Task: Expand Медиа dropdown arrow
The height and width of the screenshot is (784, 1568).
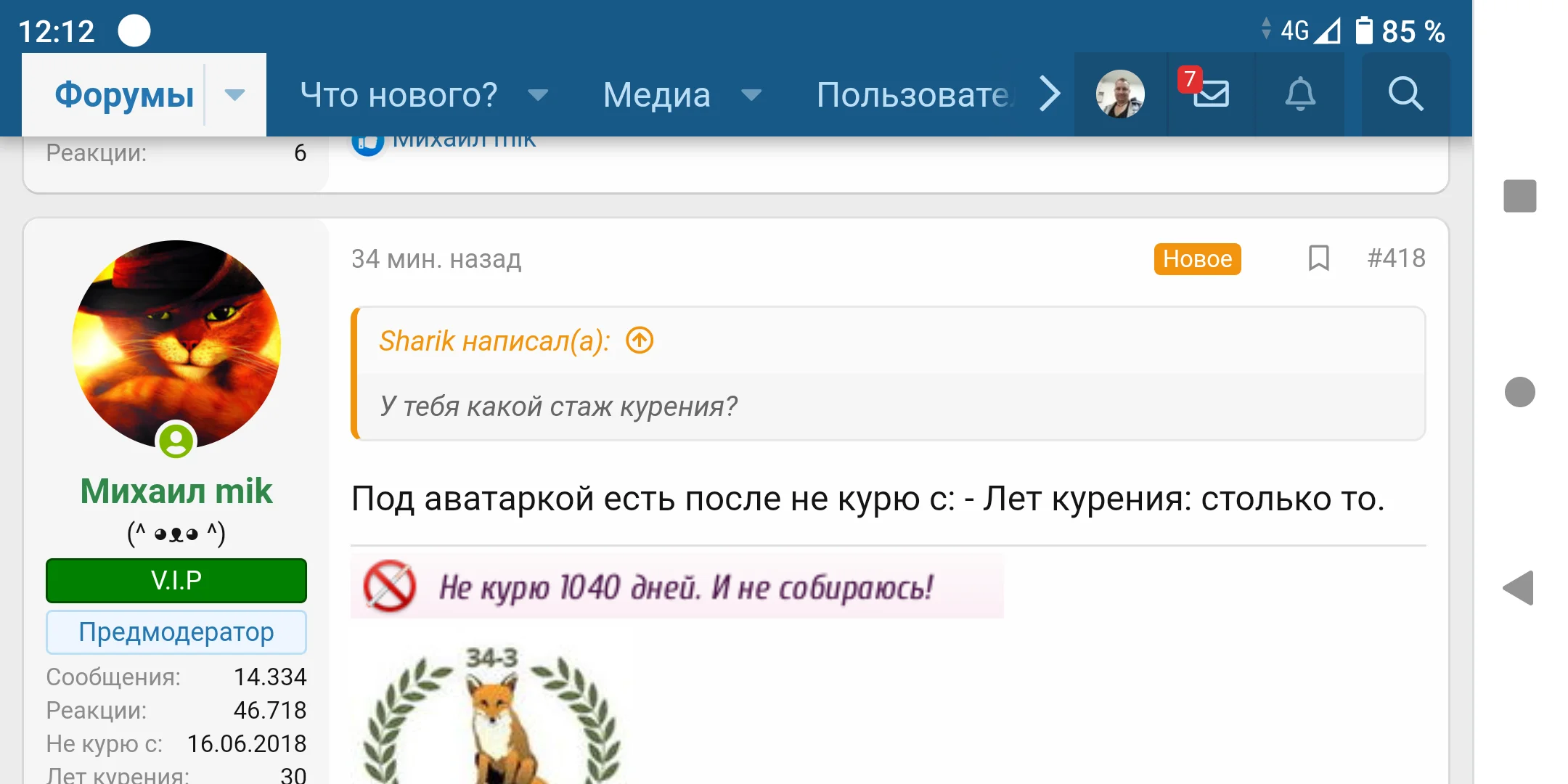Action: tap(751, 95)
